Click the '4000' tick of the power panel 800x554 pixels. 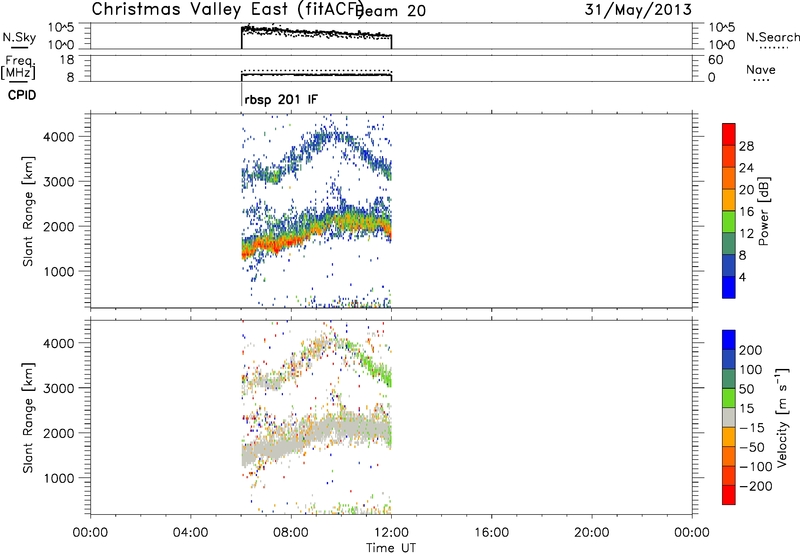point(58,137)
